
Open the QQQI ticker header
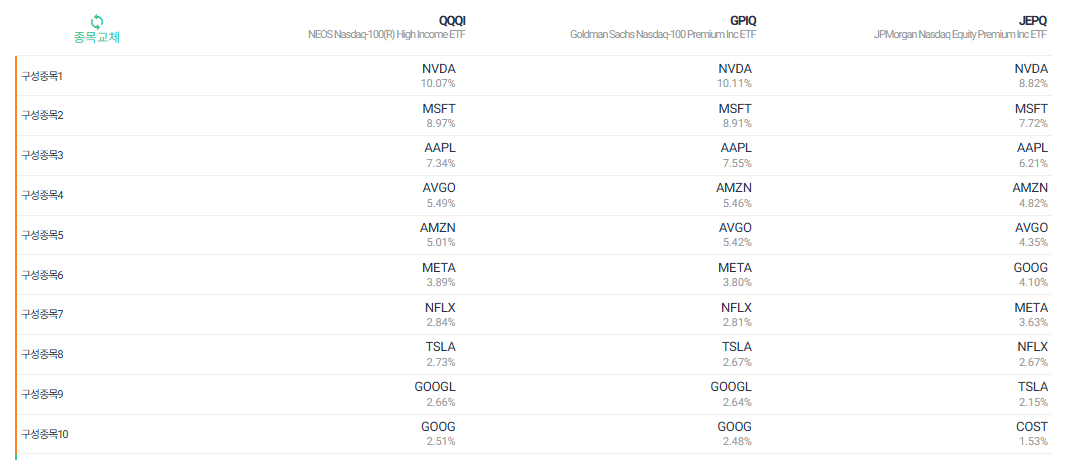click(x=452, y=21)
